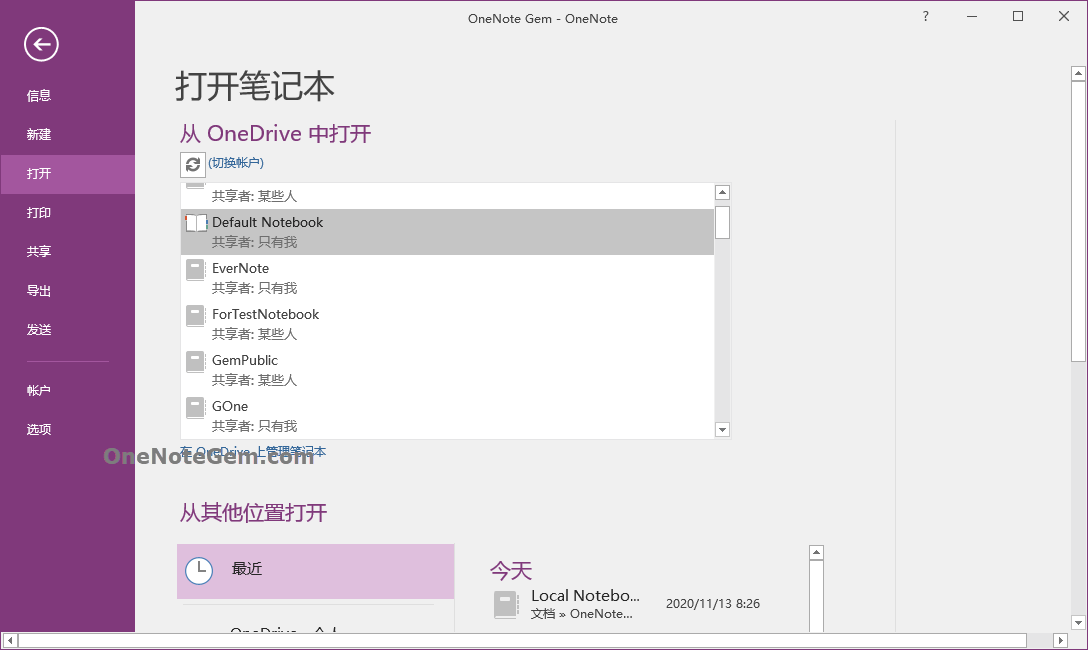Open the 共享 section
The image size is (1088, 650).
pos(67,252)
